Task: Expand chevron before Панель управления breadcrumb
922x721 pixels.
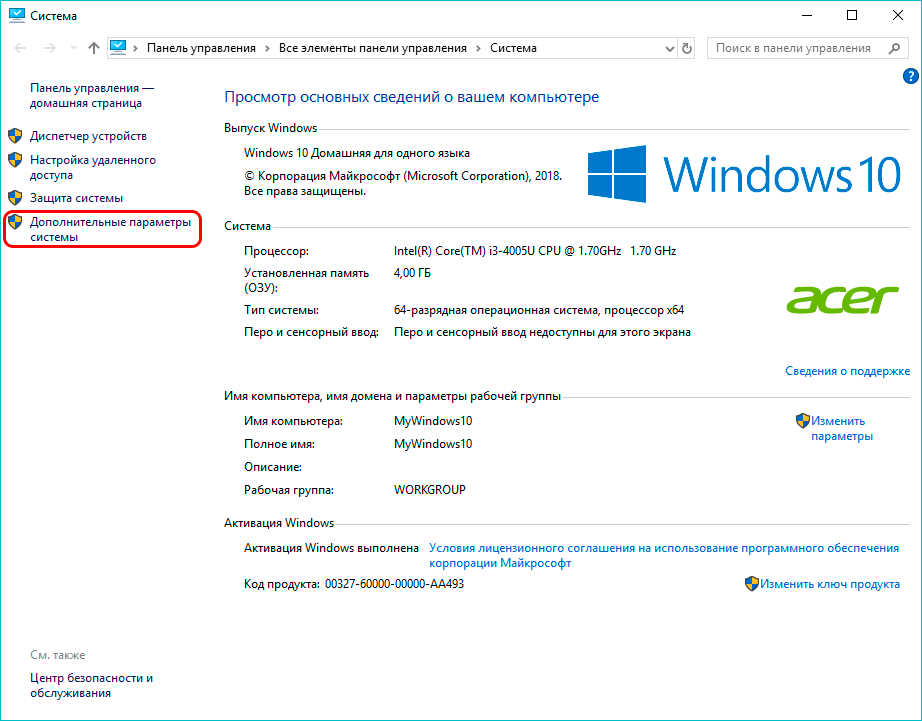Action: coord(135,48)
